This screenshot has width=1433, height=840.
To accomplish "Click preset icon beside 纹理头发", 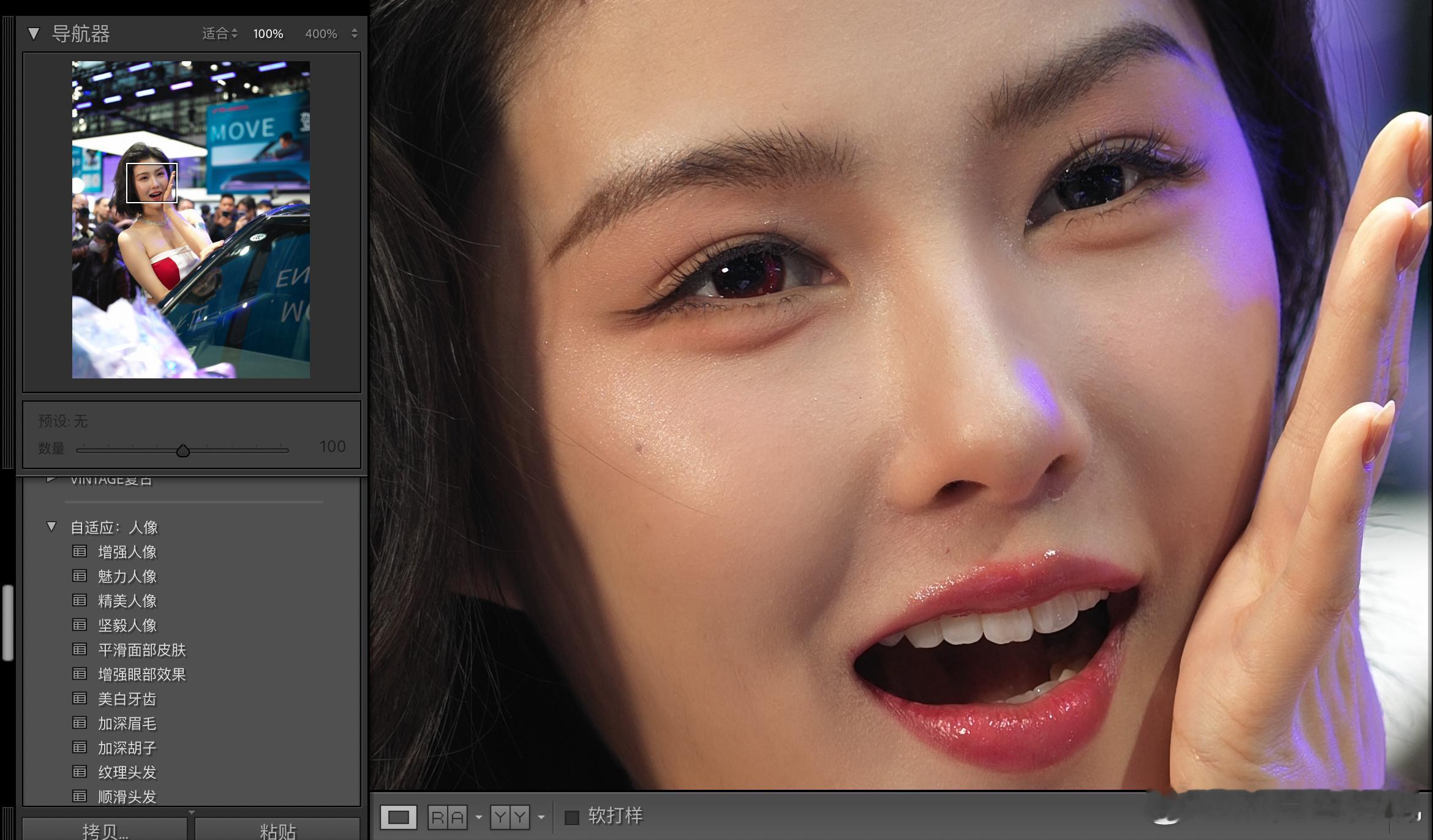I will 80,772.
